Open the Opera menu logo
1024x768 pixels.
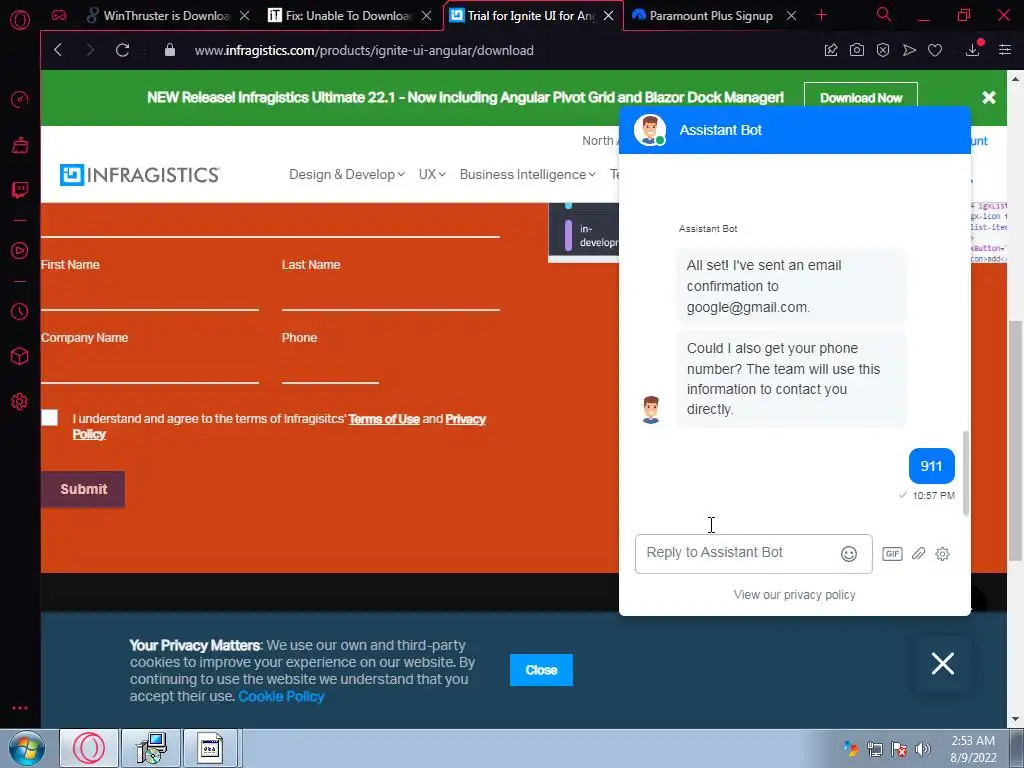click(20, 20)
